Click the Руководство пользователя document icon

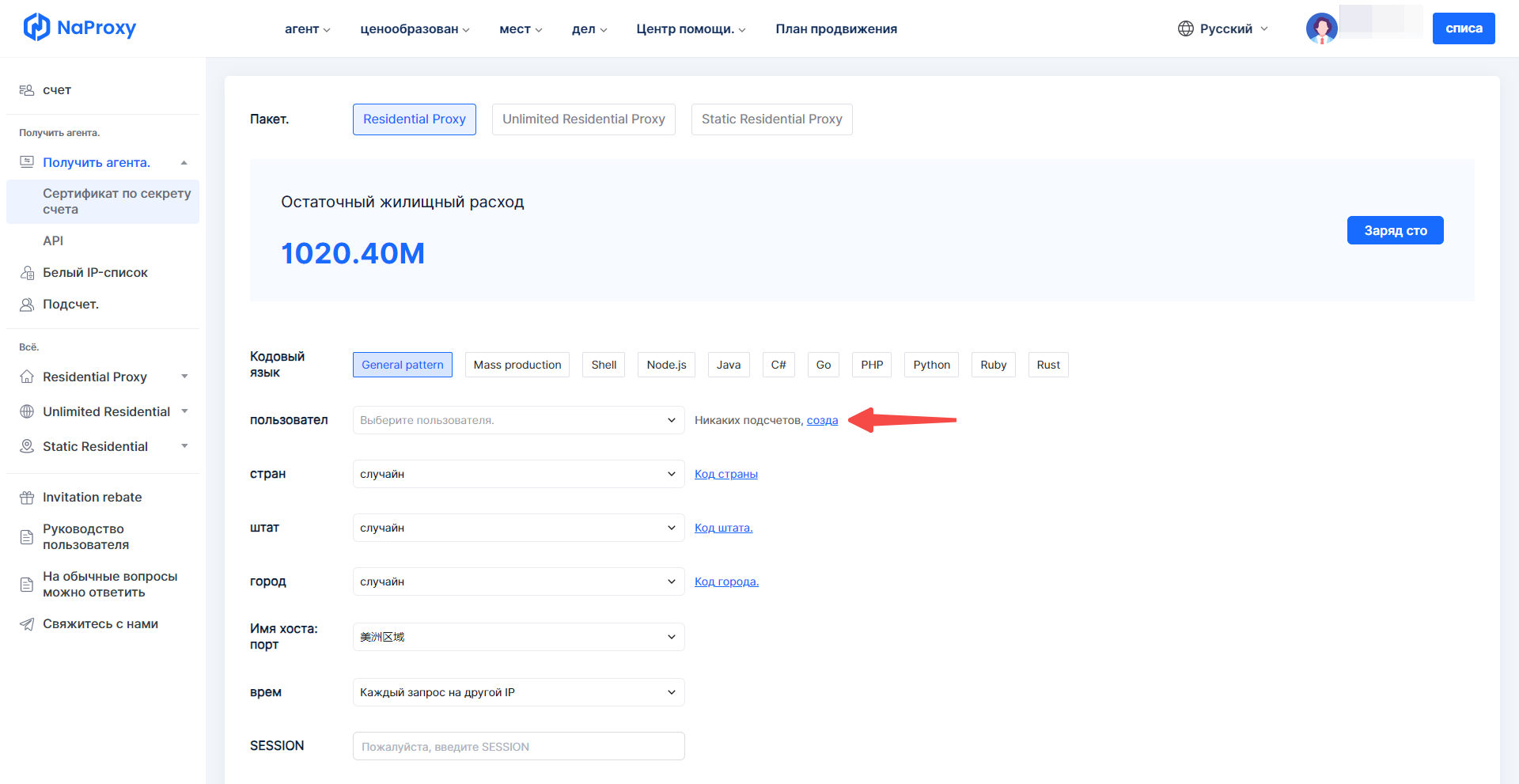coord(27,537)
